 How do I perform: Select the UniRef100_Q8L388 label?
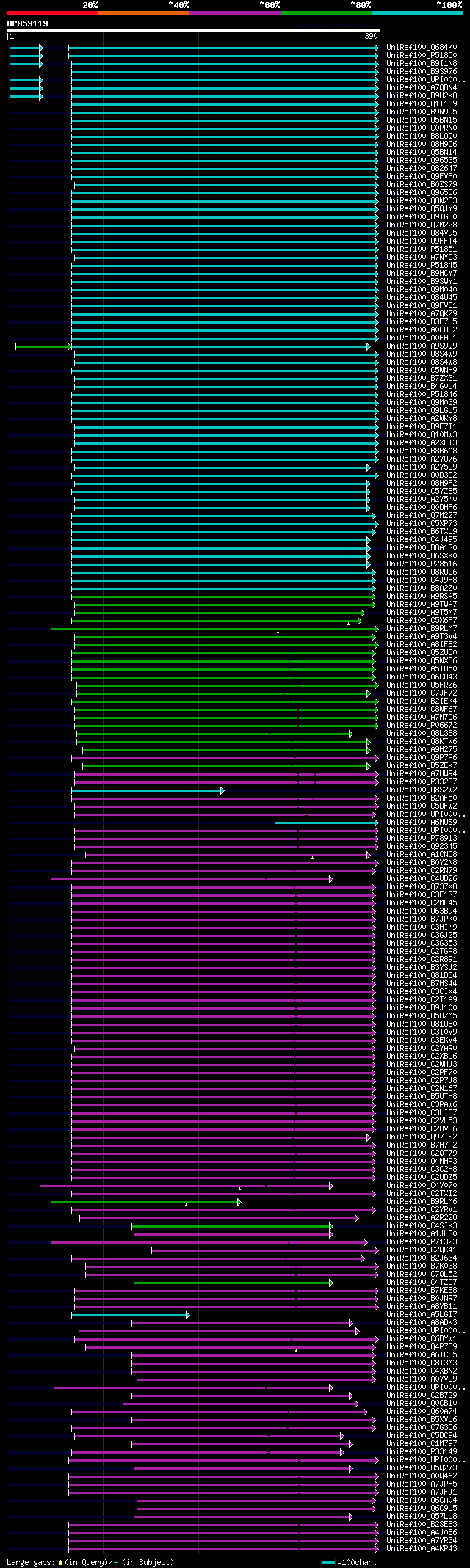coord(422,734)
